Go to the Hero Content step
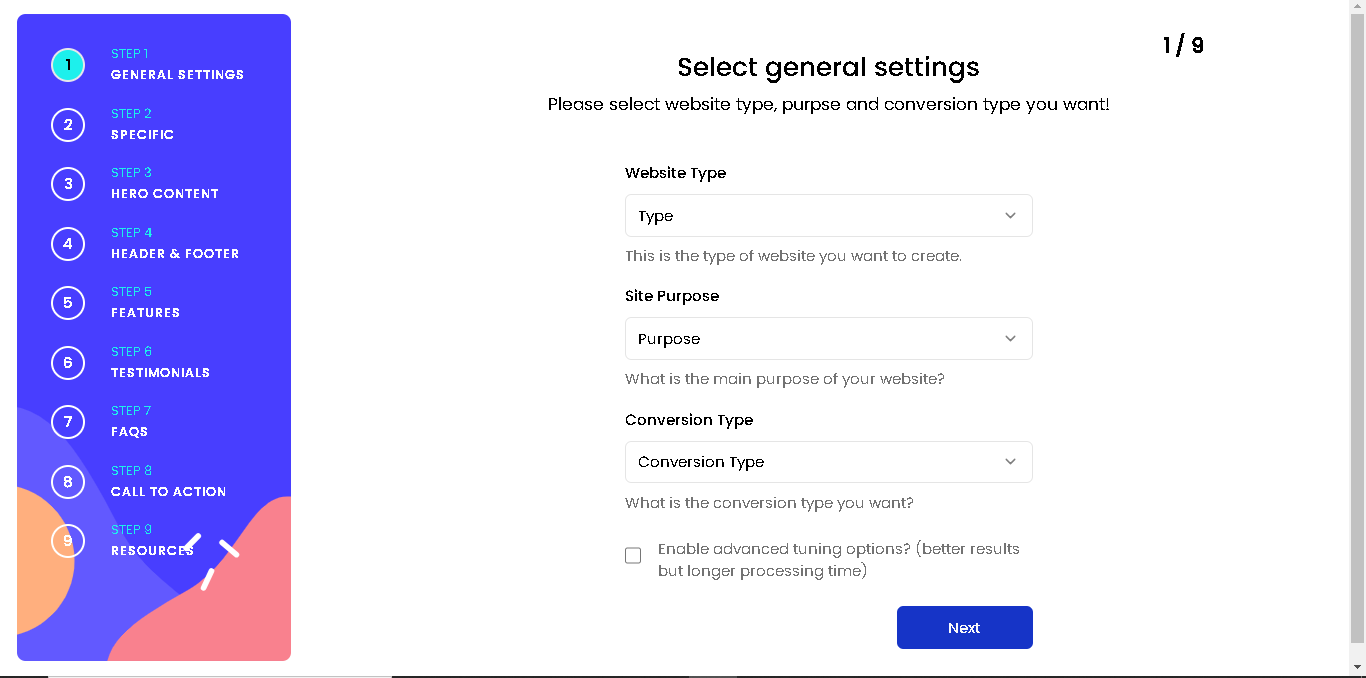 point(165,194)
